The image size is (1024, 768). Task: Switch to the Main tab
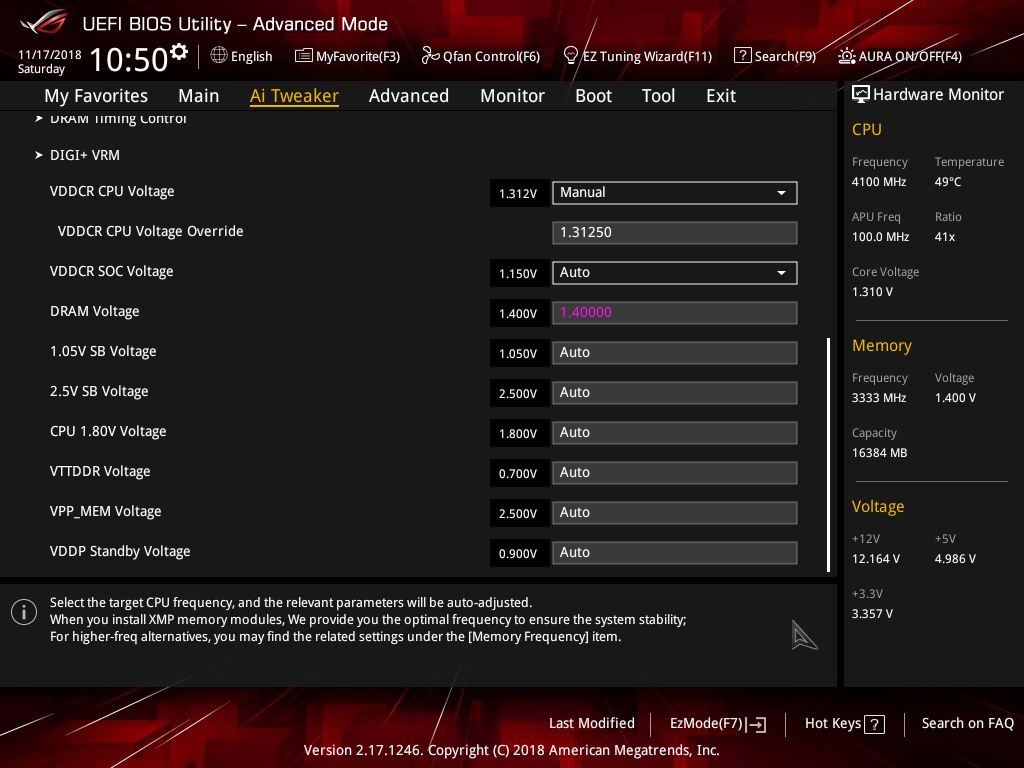tap(199, 96)
